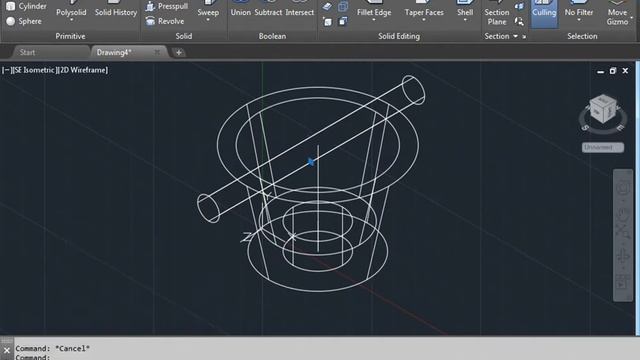Click bottom-left small icon in Solid Editing panel
Viewport: 640px width, 360px height.
click(327, 21)
